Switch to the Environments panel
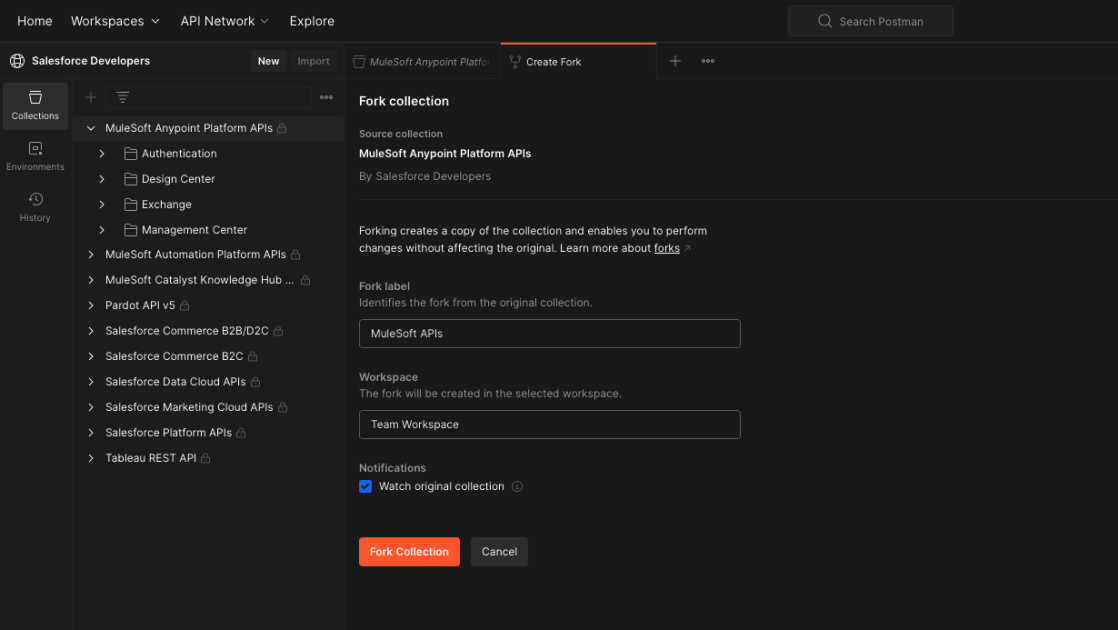The image size is (1118, 630). pyautogui.click(x=35, y=156)
